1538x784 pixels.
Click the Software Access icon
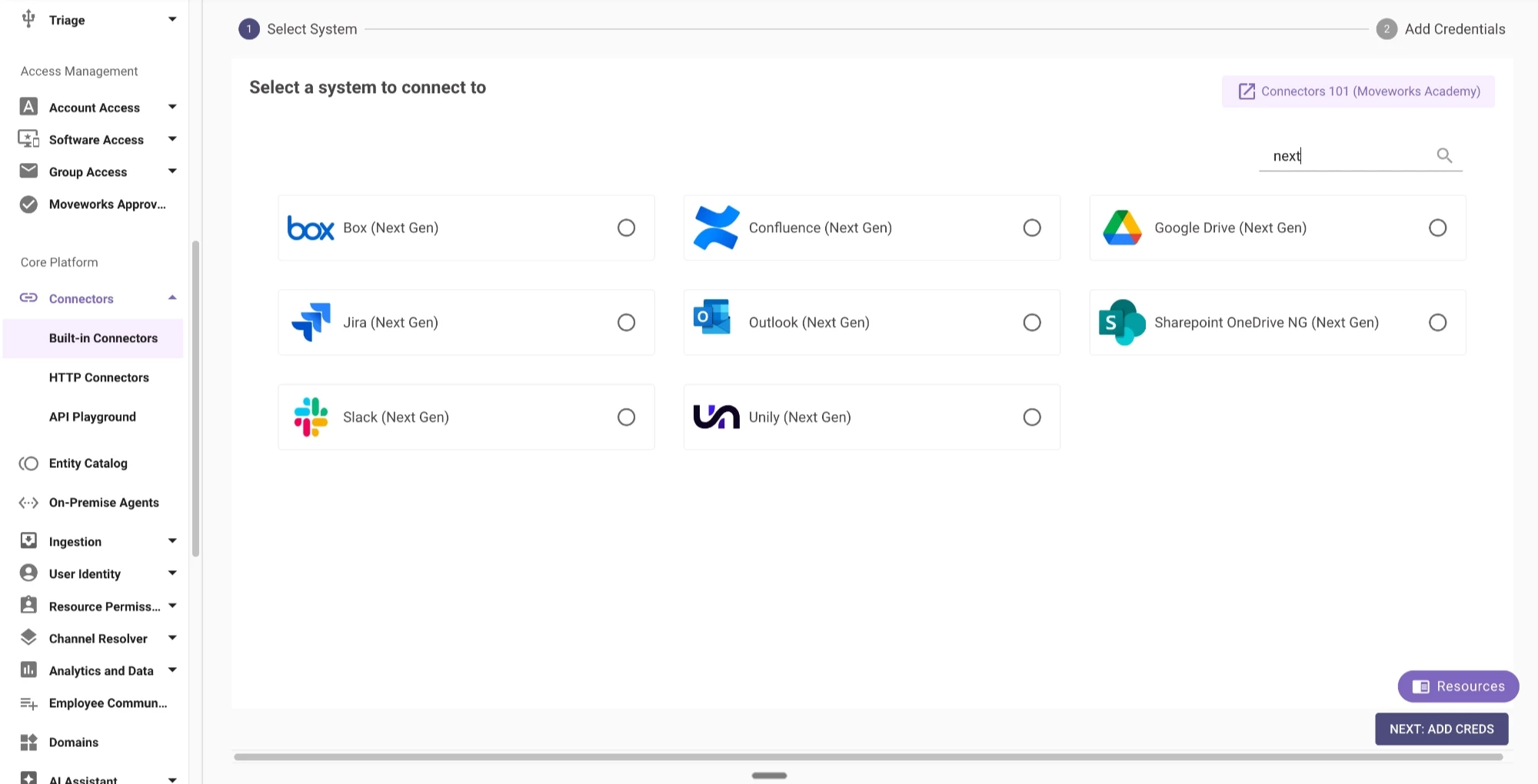[x=28, y=139]
